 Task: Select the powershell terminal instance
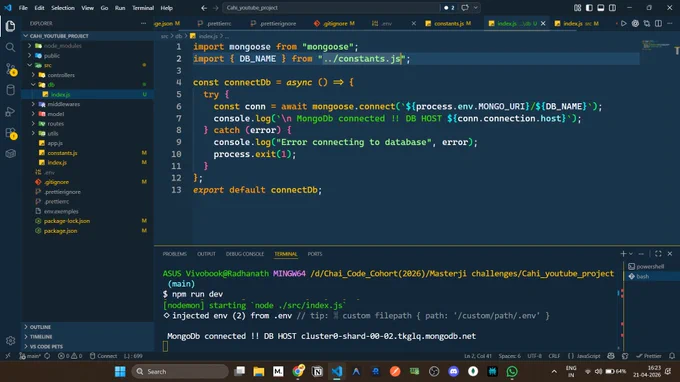651,266
